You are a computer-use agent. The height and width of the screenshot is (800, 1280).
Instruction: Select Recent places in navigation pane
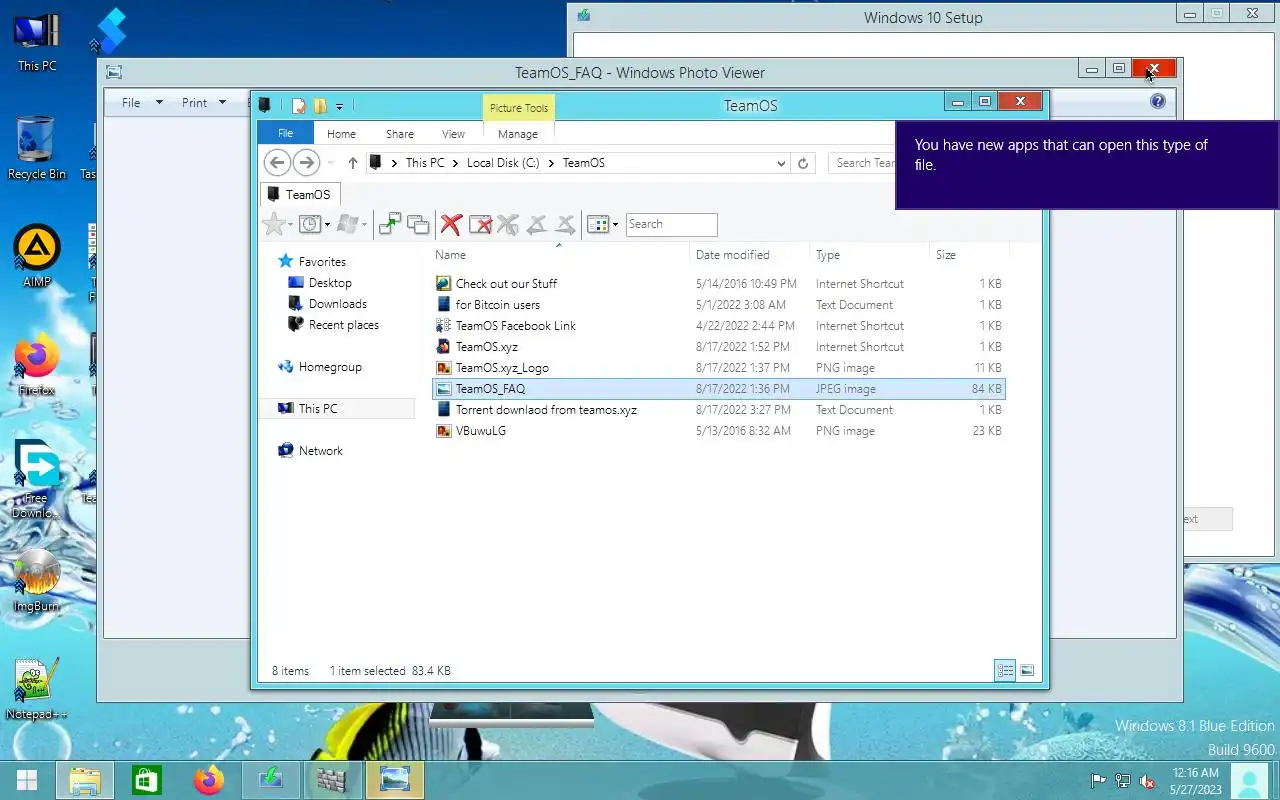click(x=344, y=325)
